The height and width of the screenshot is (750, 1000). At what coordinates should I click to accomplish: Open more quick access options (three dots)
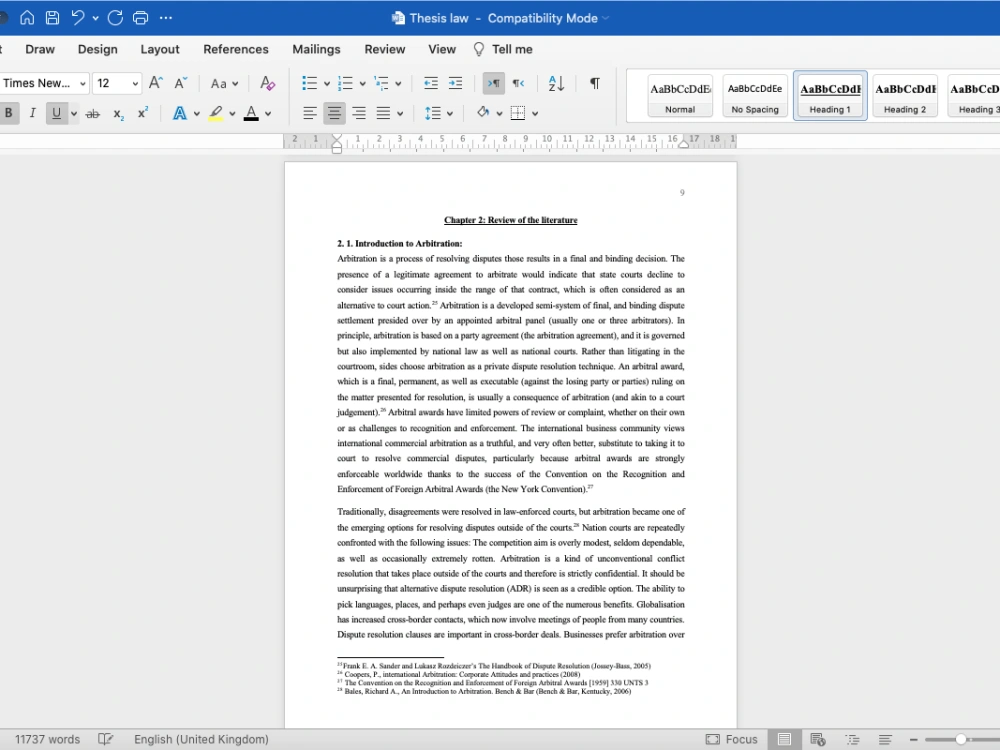pos(166,18)
